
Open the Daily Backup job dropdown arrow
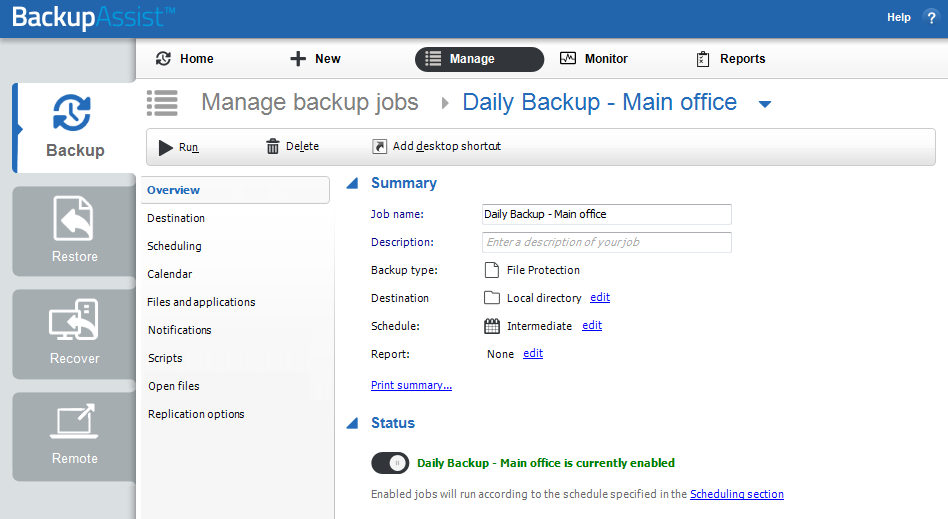(765, 104)
